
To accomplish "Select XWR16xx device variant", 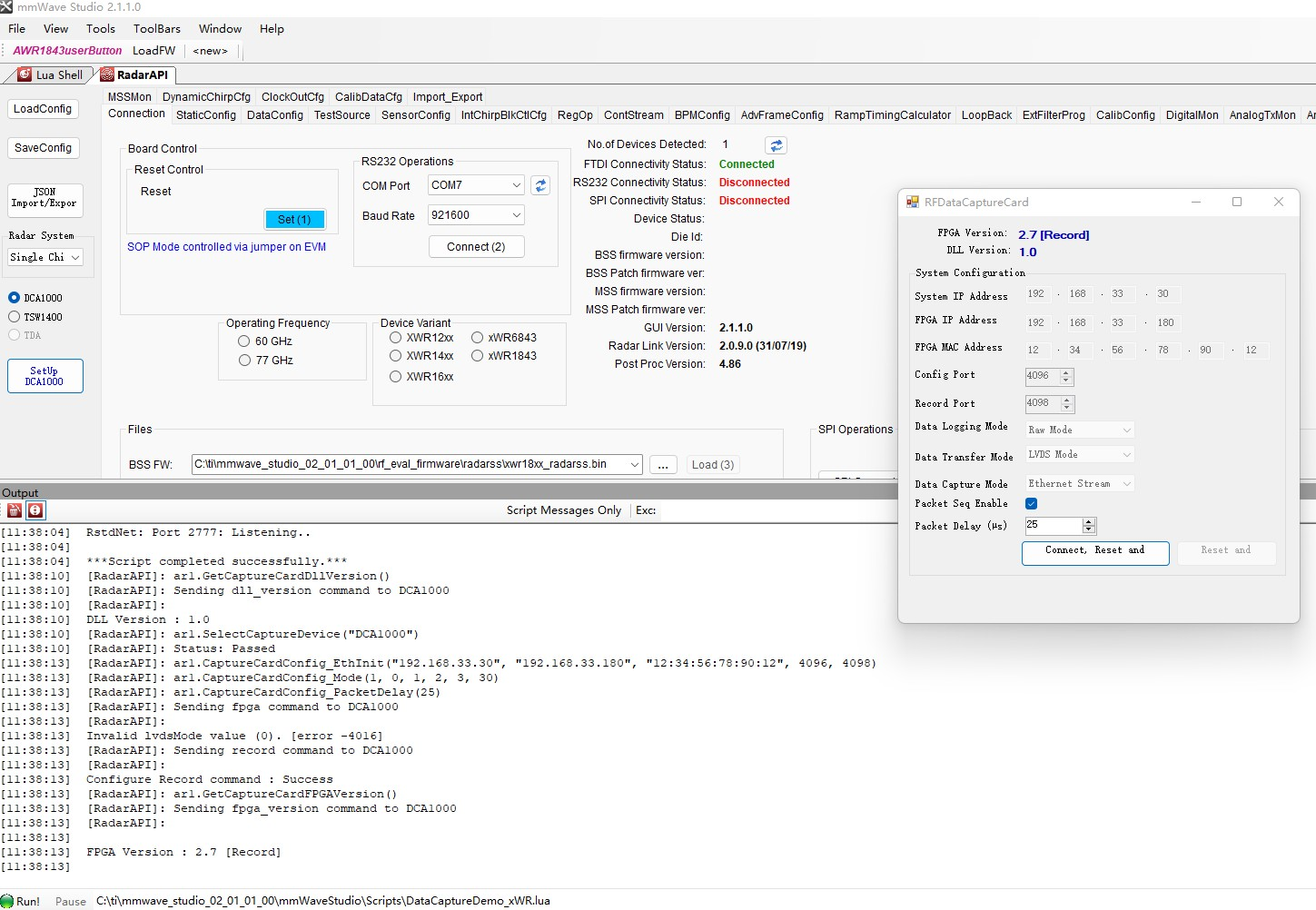I will tap(395, 377).
